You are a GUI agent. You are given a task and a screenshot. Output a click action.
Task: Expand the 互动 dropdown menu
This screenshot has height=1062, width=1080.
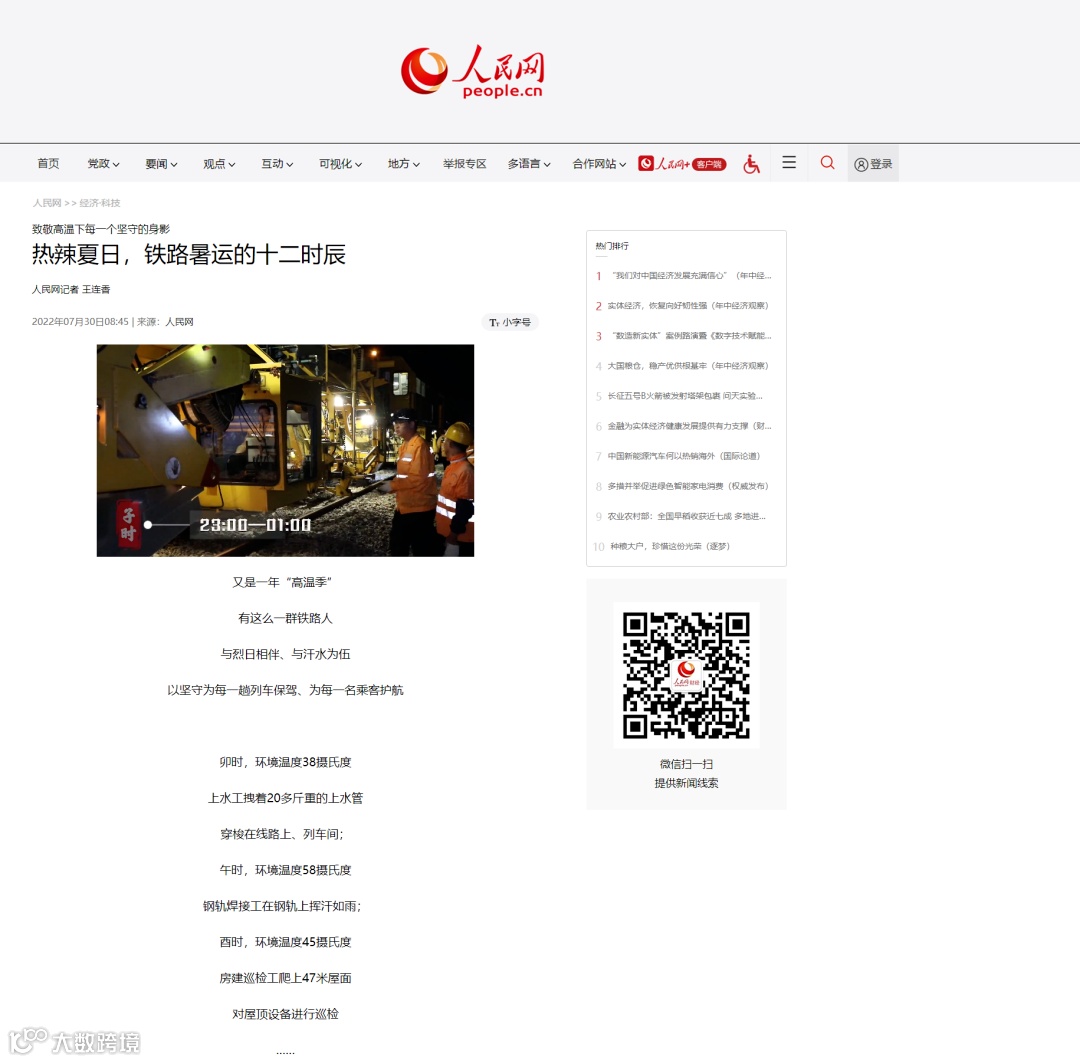pos(277,164)
